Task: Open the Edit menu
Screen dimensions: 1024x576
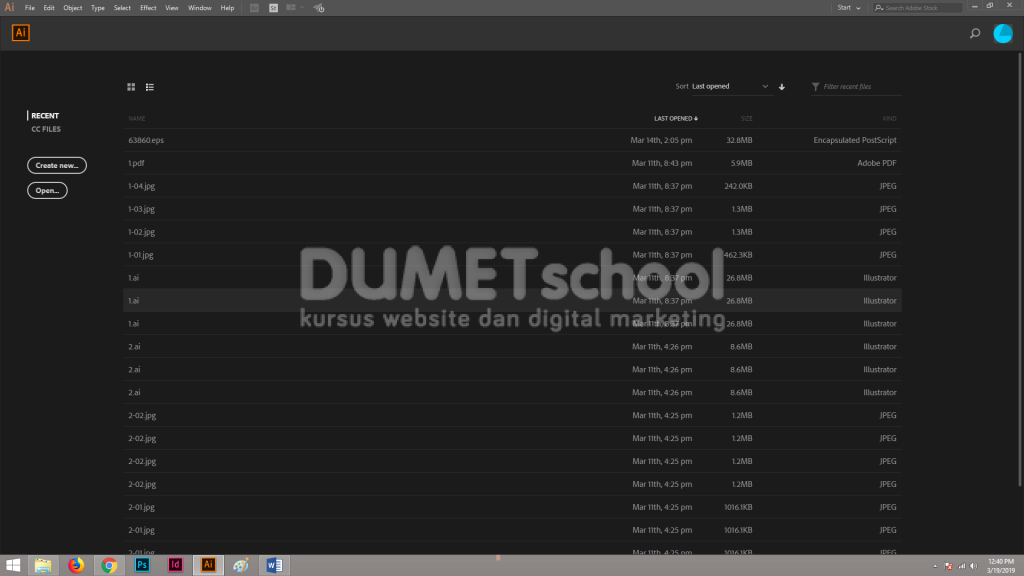Action: pos(49,8)
